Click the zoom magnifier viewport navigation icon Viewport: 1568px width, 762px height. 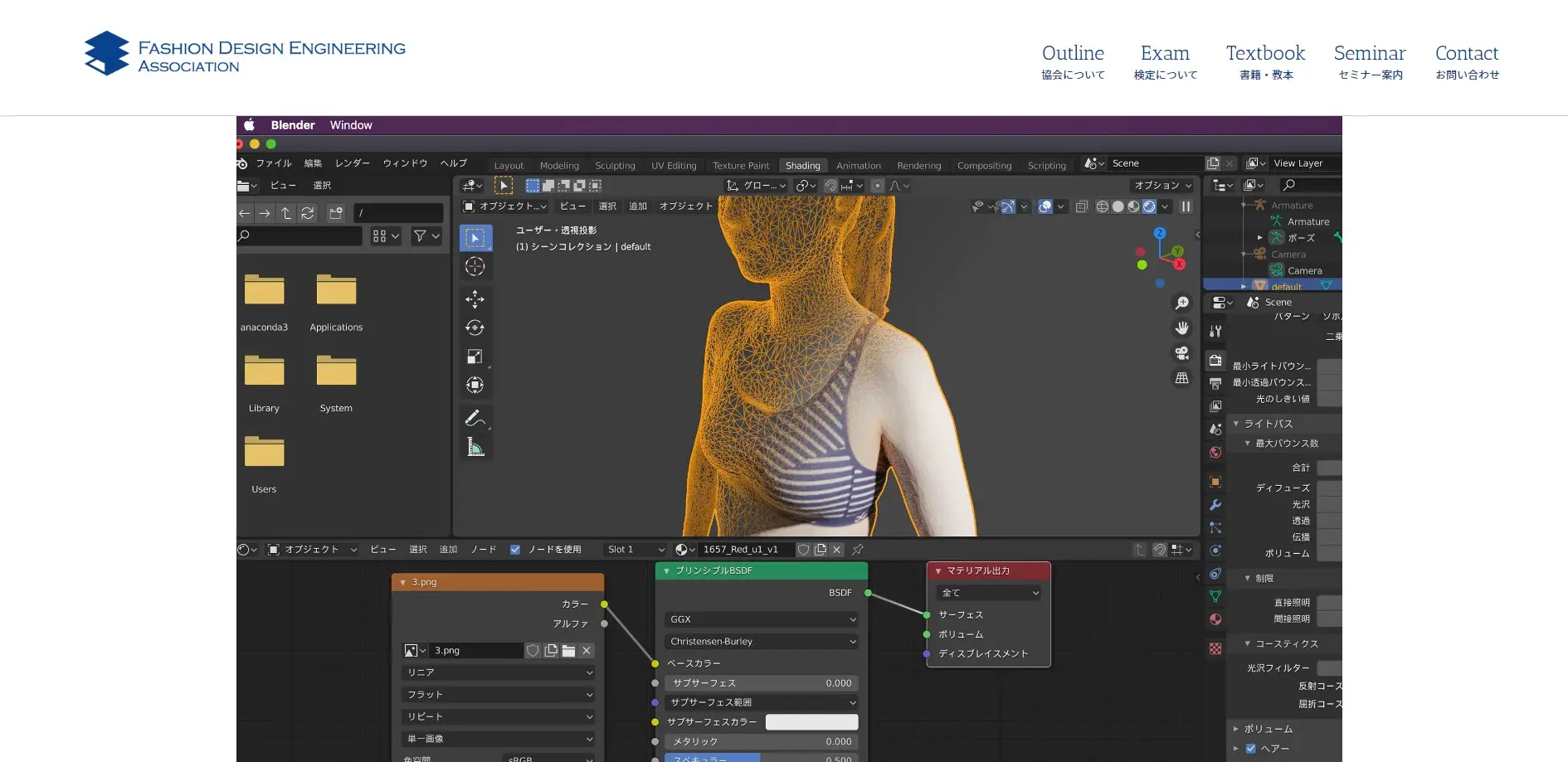click(1182, 303)
